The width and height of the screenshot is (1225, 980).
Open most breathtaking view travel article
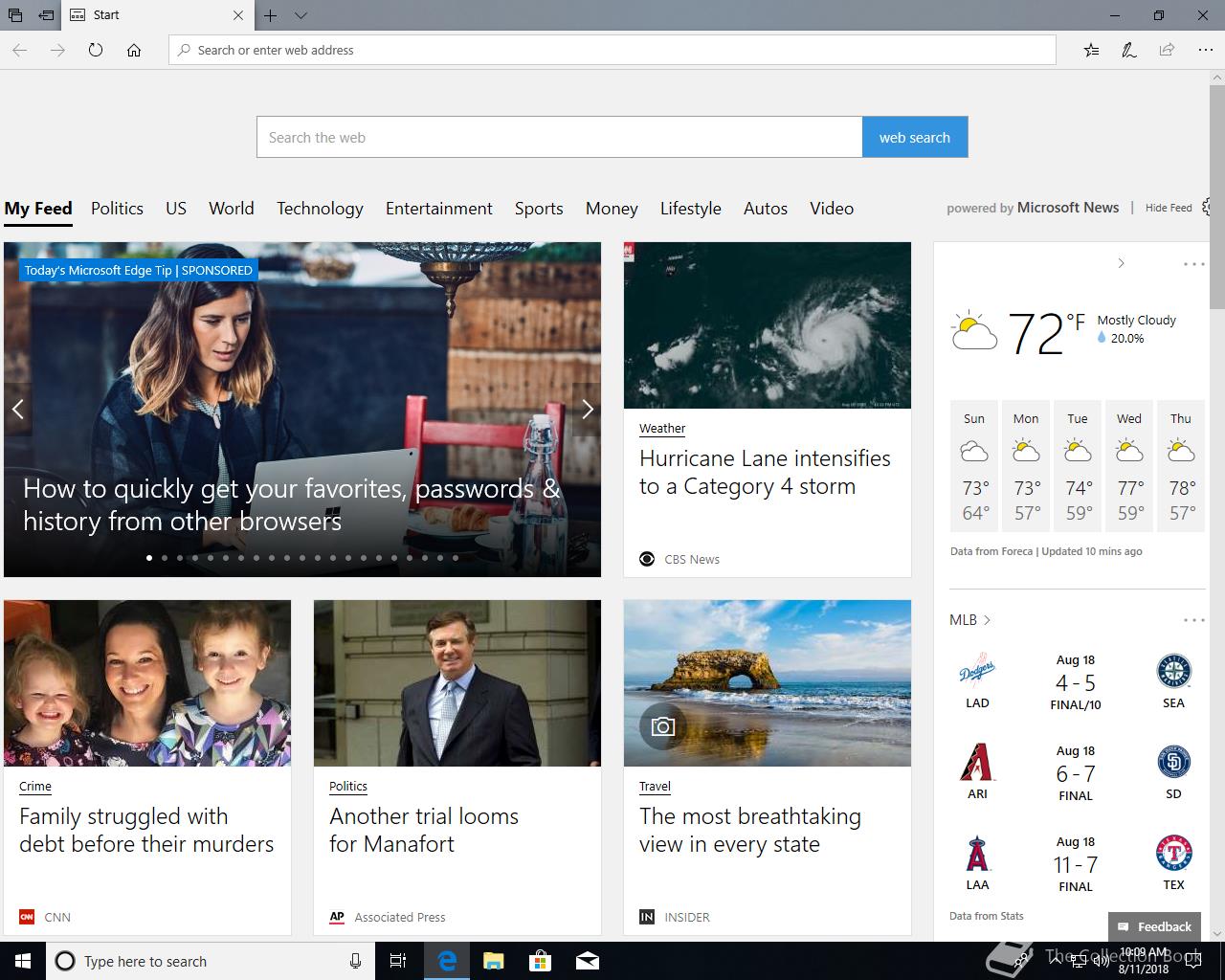[750, 830]
